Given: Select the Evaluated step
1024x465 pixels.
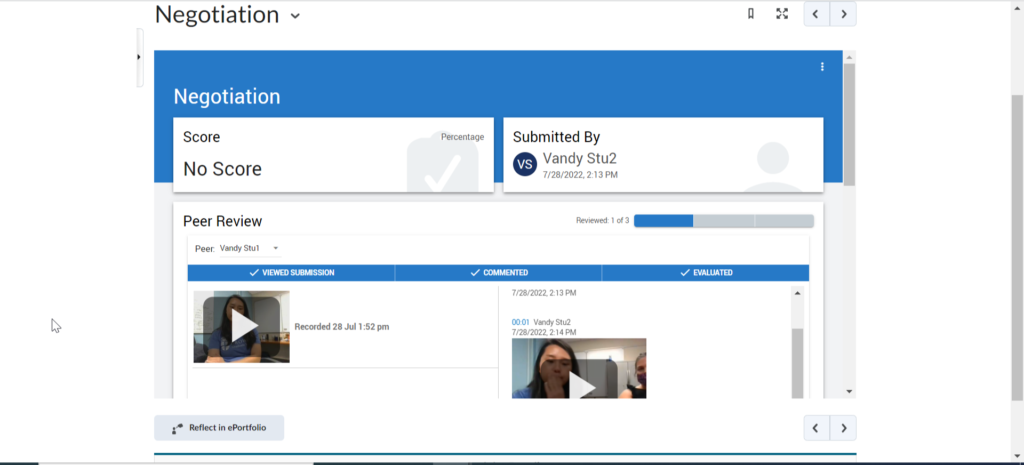Looking at the screenshot, I should (x=705, y=273).
